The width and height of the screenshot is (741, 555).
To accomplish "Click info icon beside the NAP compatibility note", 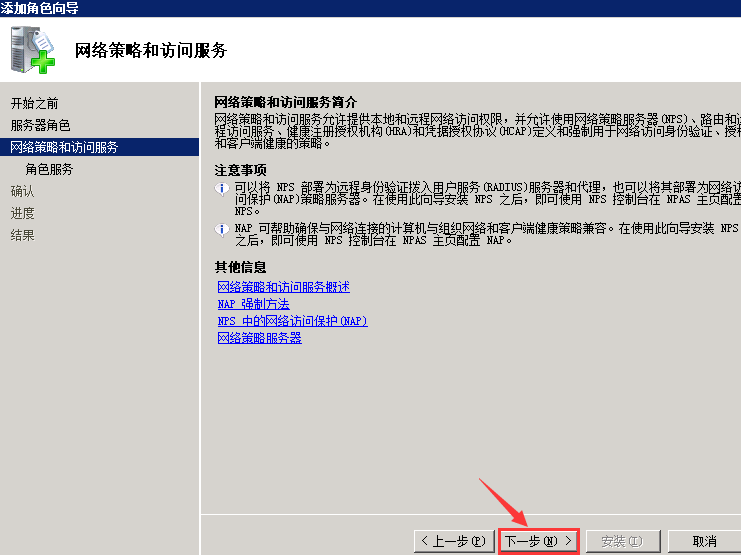I will click(x=222, y=229).
